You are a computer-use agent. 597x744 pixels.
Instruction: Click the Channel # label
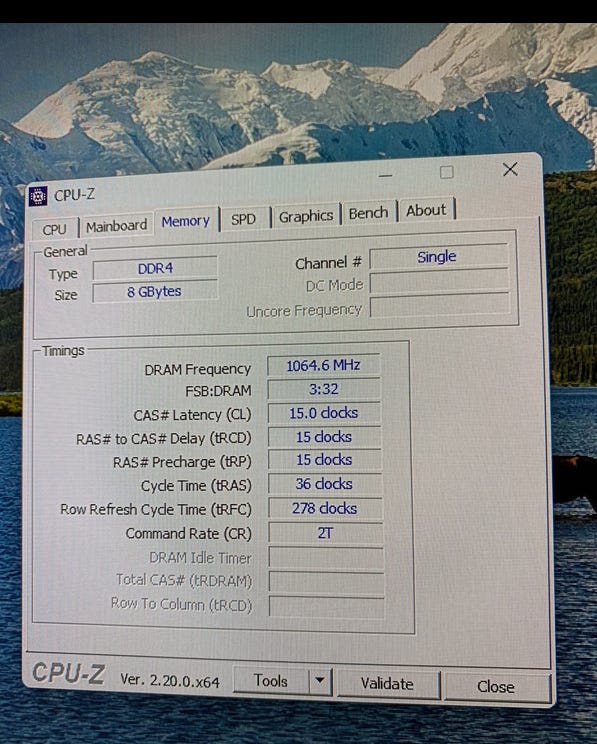(x=328, y=263)
